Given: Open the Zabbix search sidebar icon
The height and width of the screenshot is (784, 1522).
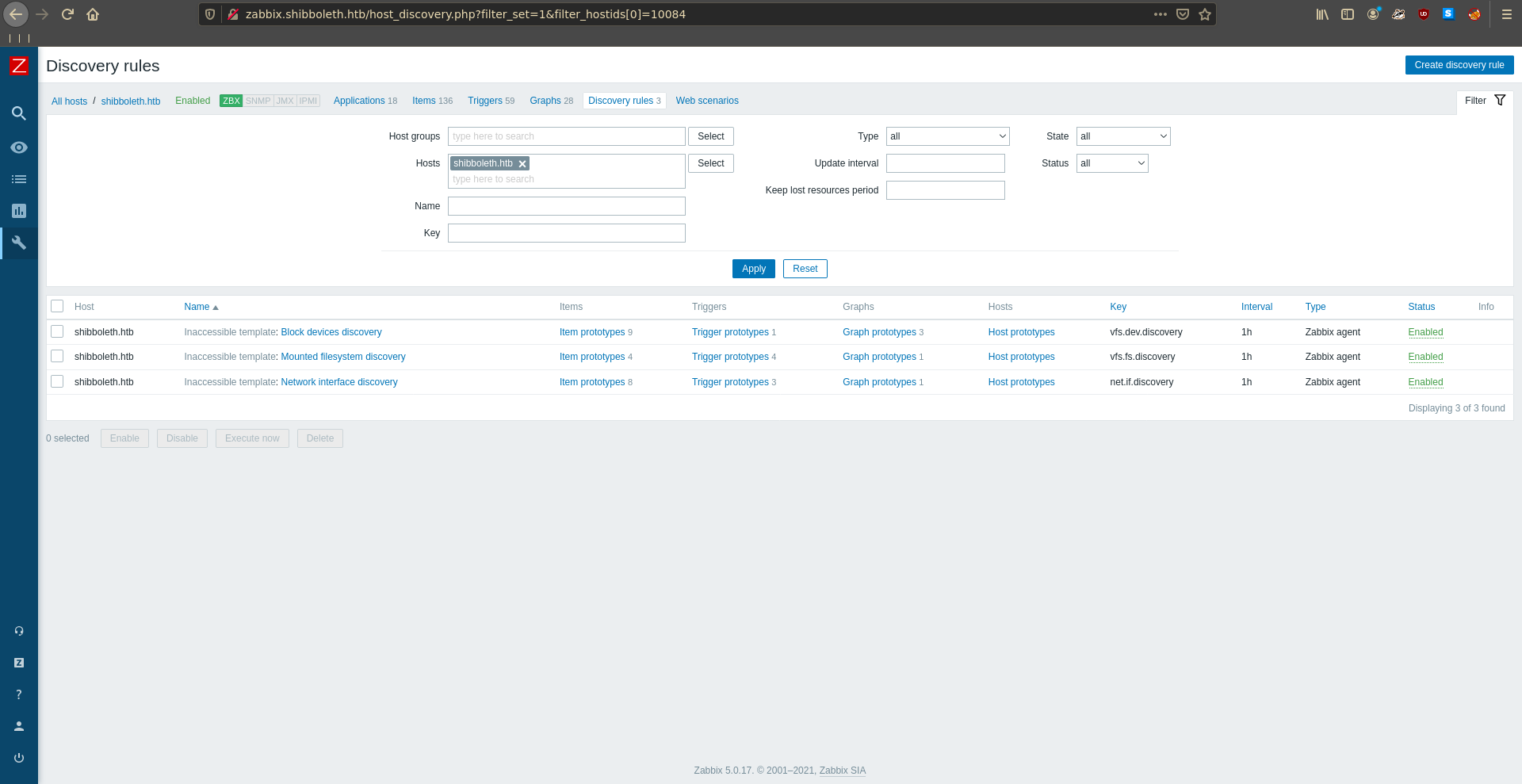Looking at the screenshot, I should click(19, 113).
